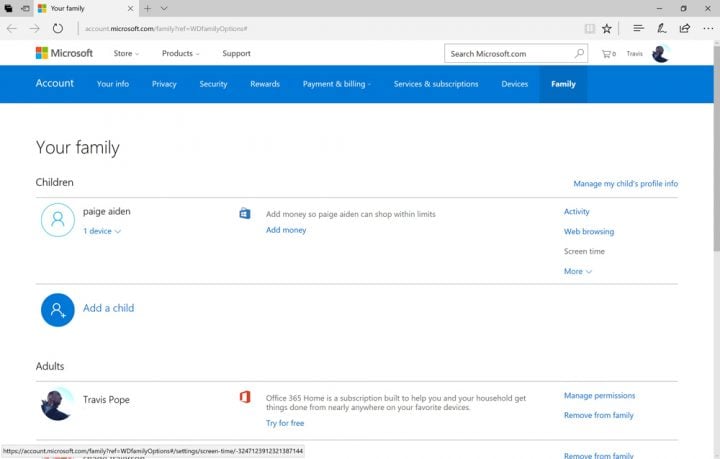Go back with the browser back arrow

pos(11,28)
